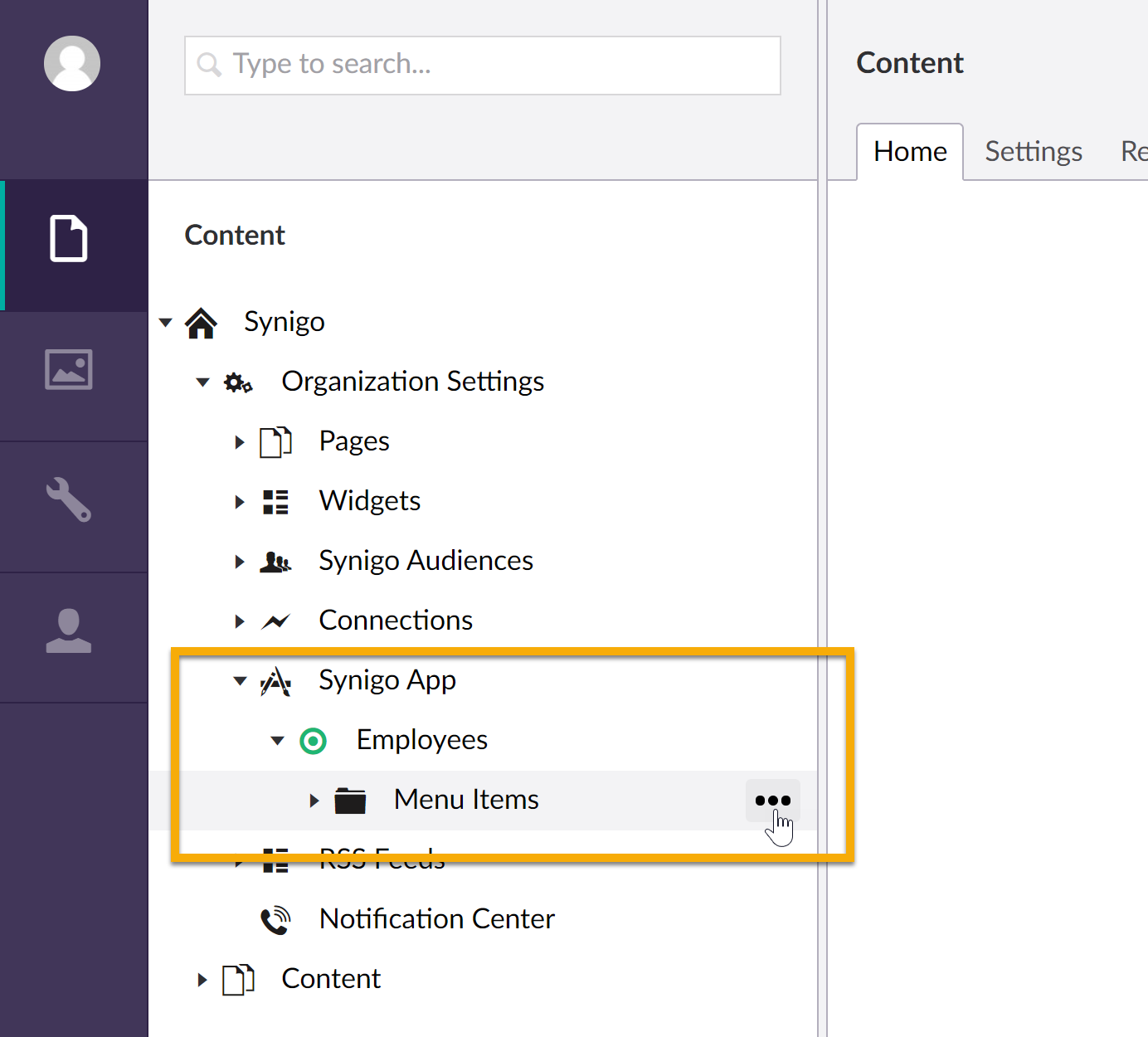Select the bottom Content tree item
This screenshot has height=1037, width=1148.
pos(331,980)
